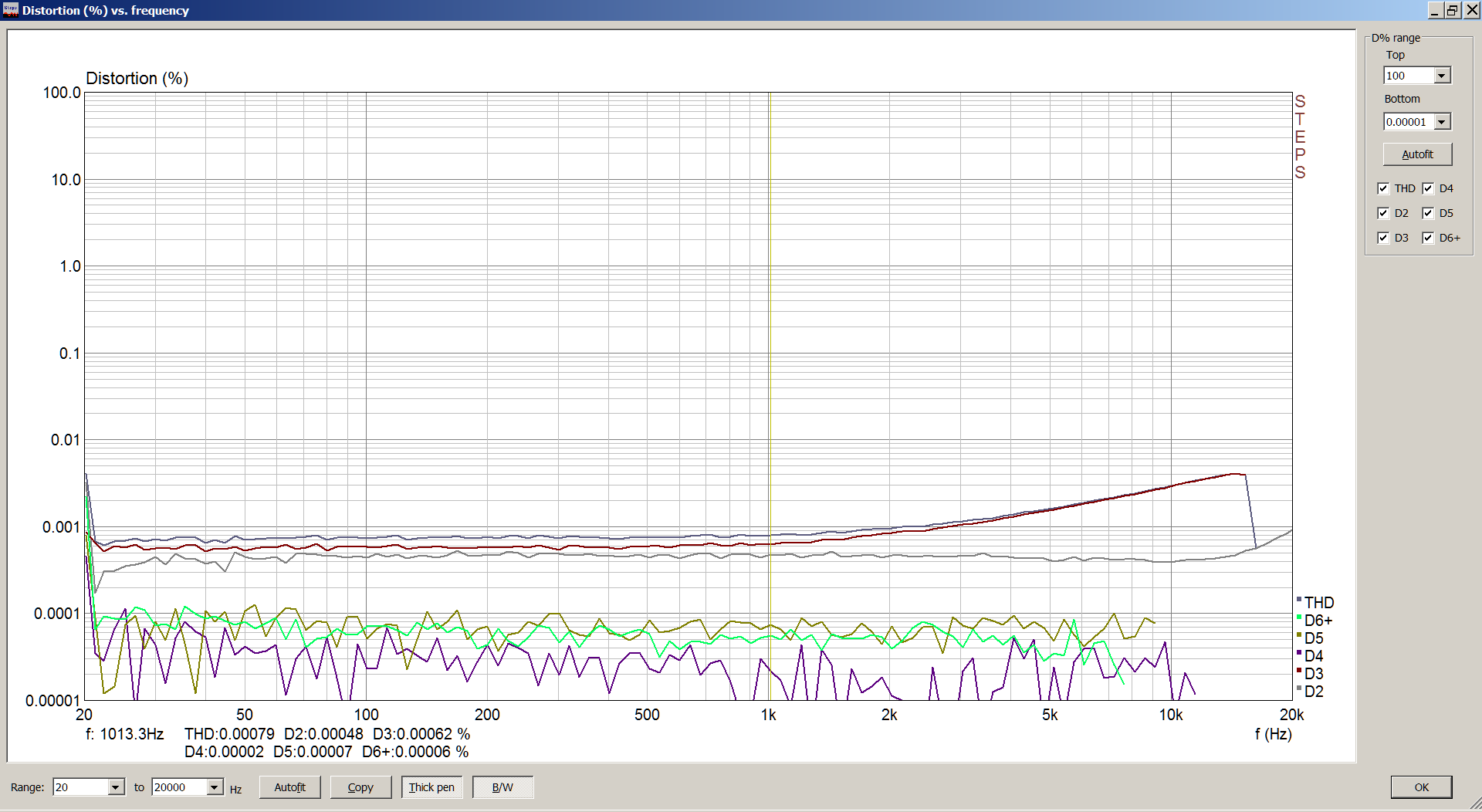Click the D4 legend entry
Viewport: 1482px width, 812px height.
[x=1310, y=656]
